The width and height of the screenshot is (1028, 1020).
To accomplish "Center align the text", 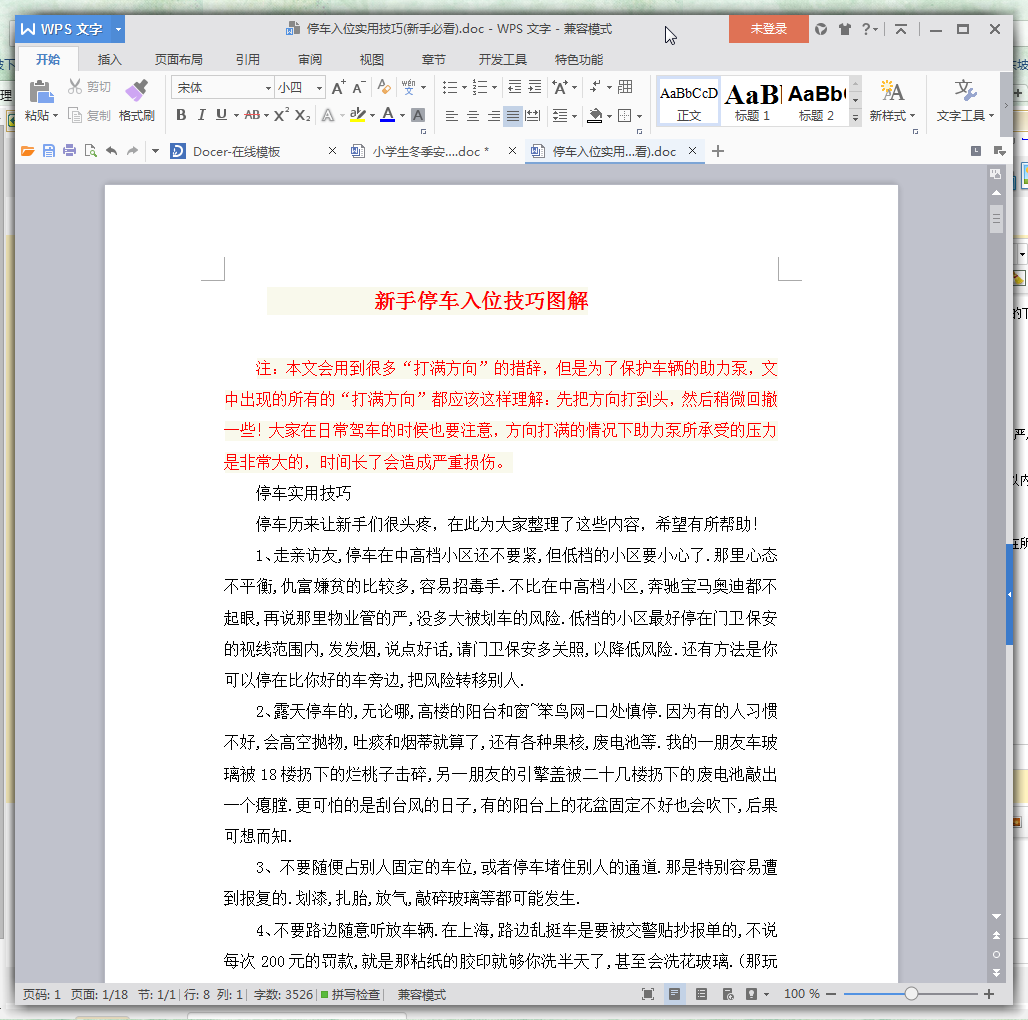I will tap(472, 116).
